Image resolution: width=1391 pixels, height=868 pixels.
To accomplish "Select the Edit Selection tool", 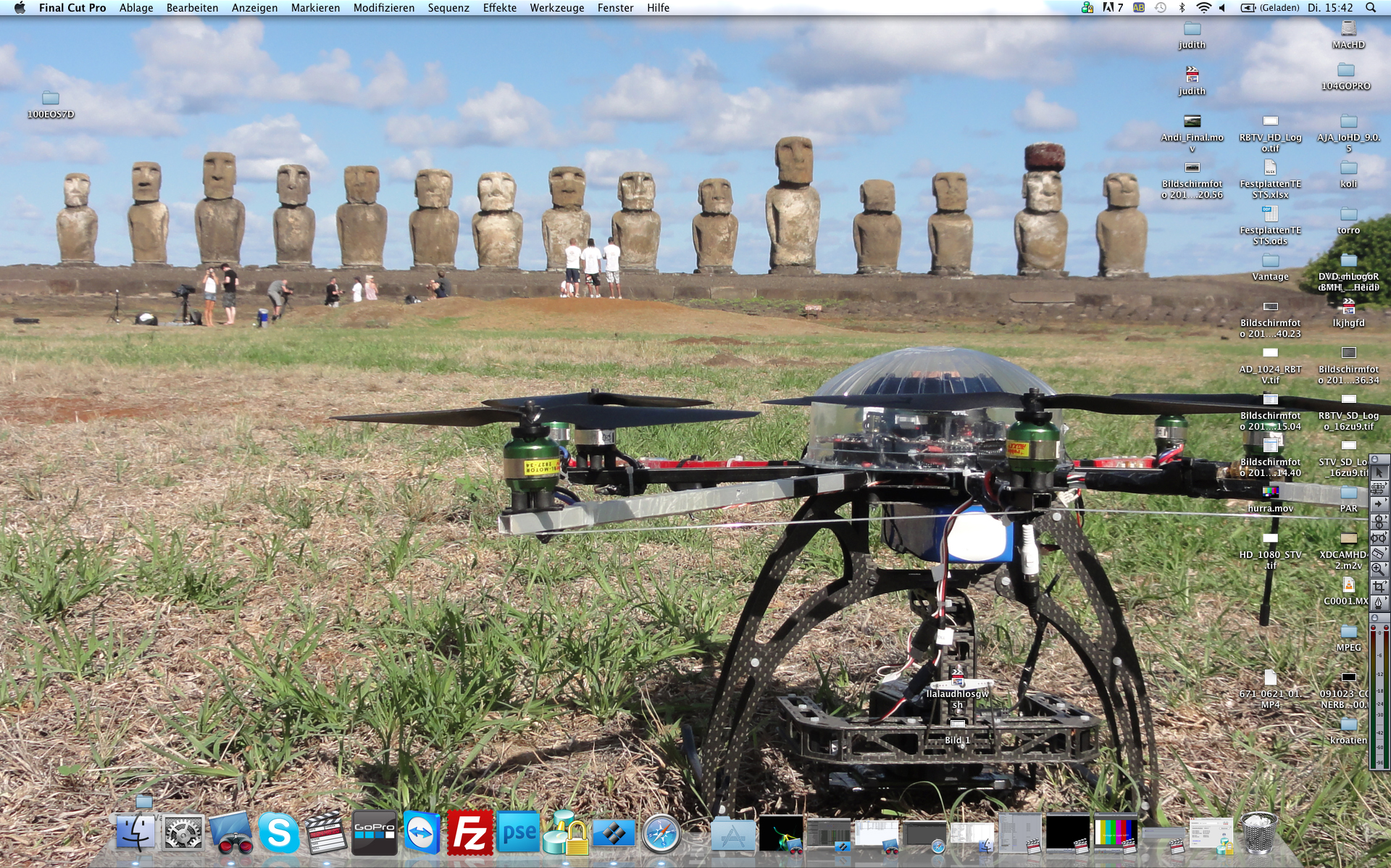I will pos(1379,489).
